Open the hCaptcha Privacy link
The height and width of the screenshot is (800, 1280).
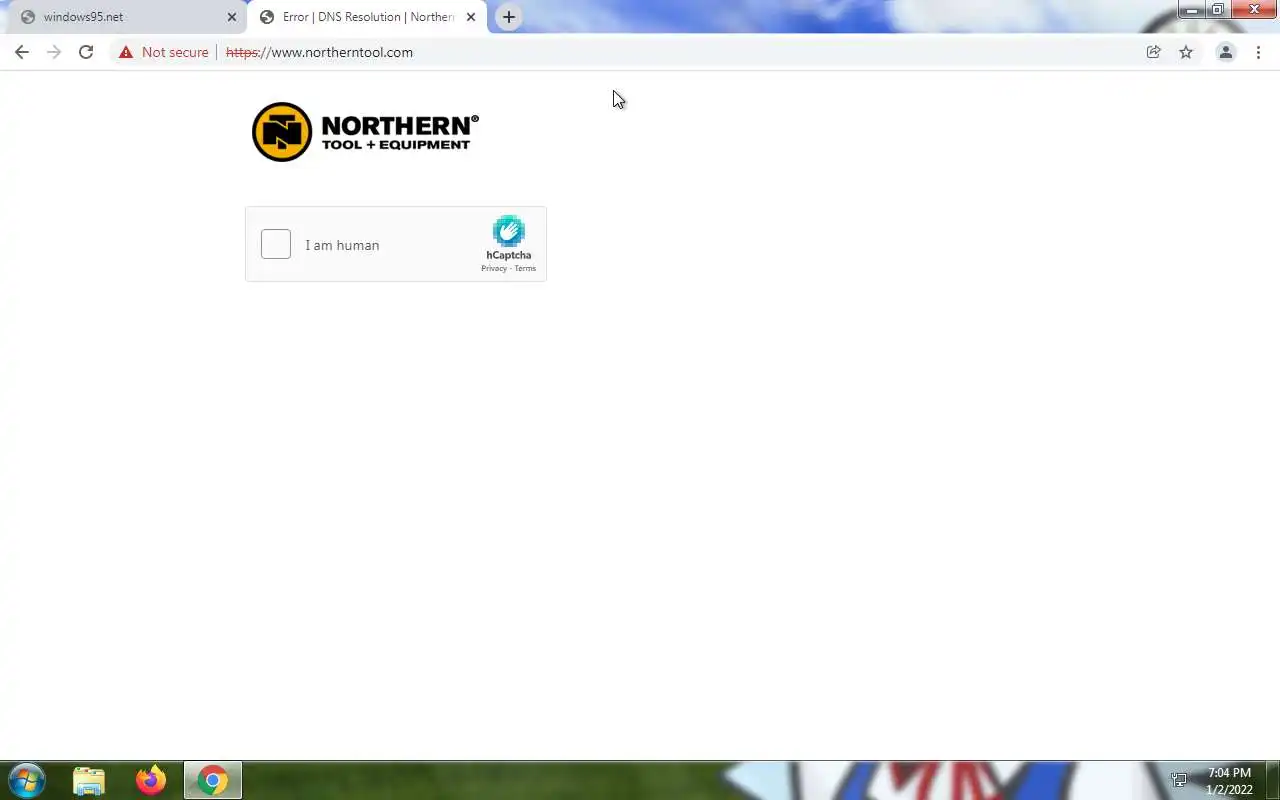point(494,268)
